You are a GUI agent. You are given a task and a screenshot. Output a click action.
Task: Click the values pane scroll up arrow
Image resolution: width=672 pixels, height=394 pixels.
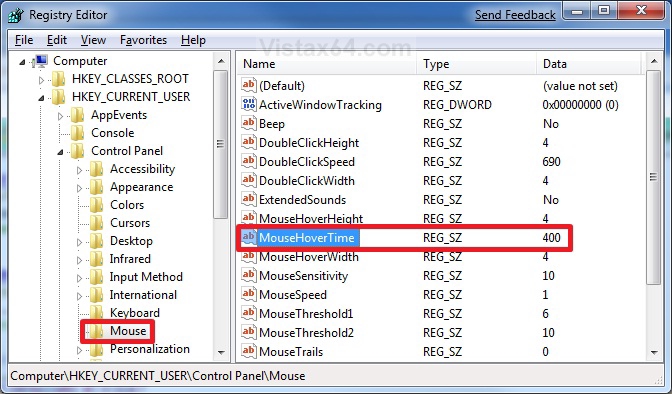(654, 61)
